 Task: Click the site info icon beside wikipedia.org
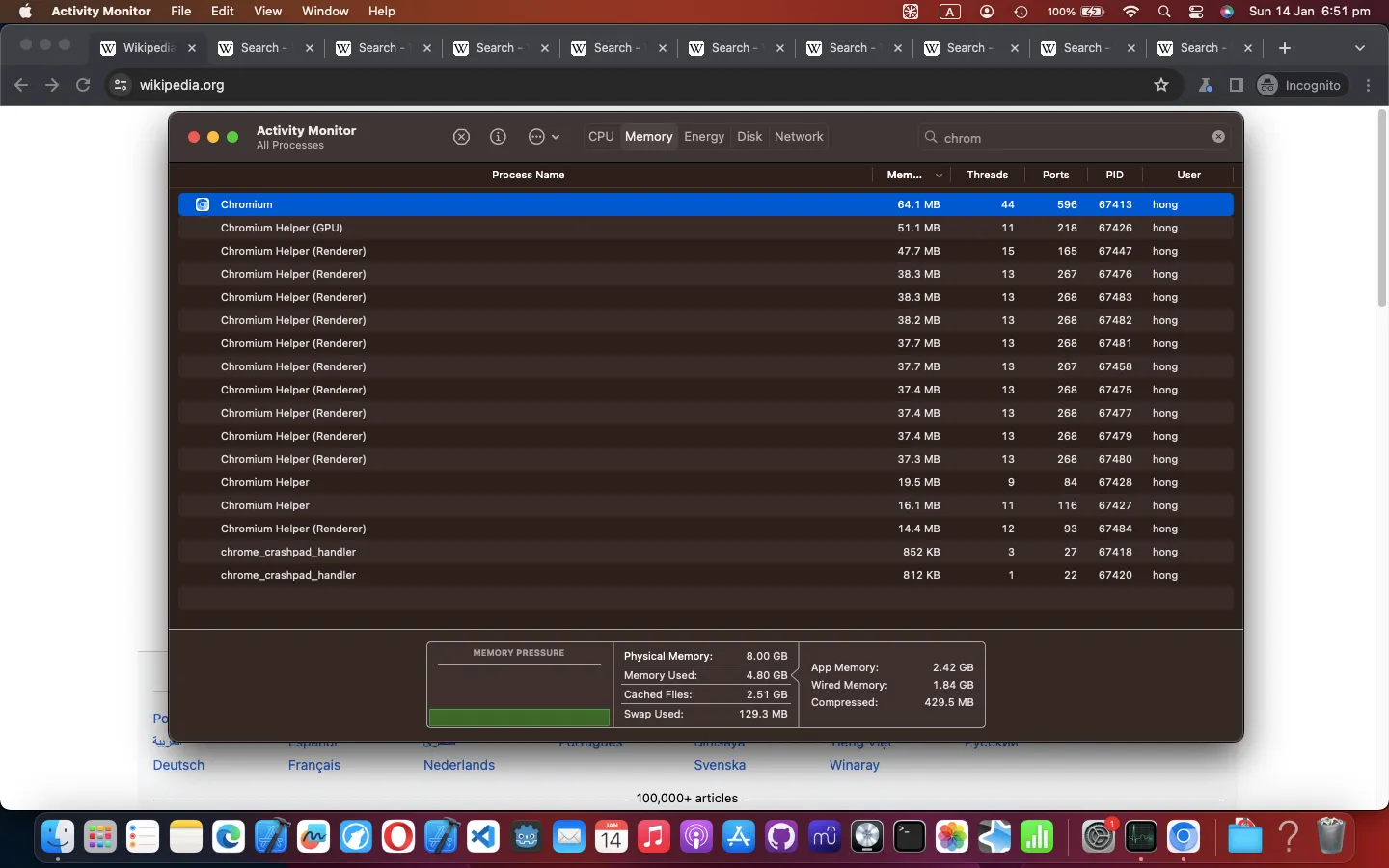pos(121,85)
